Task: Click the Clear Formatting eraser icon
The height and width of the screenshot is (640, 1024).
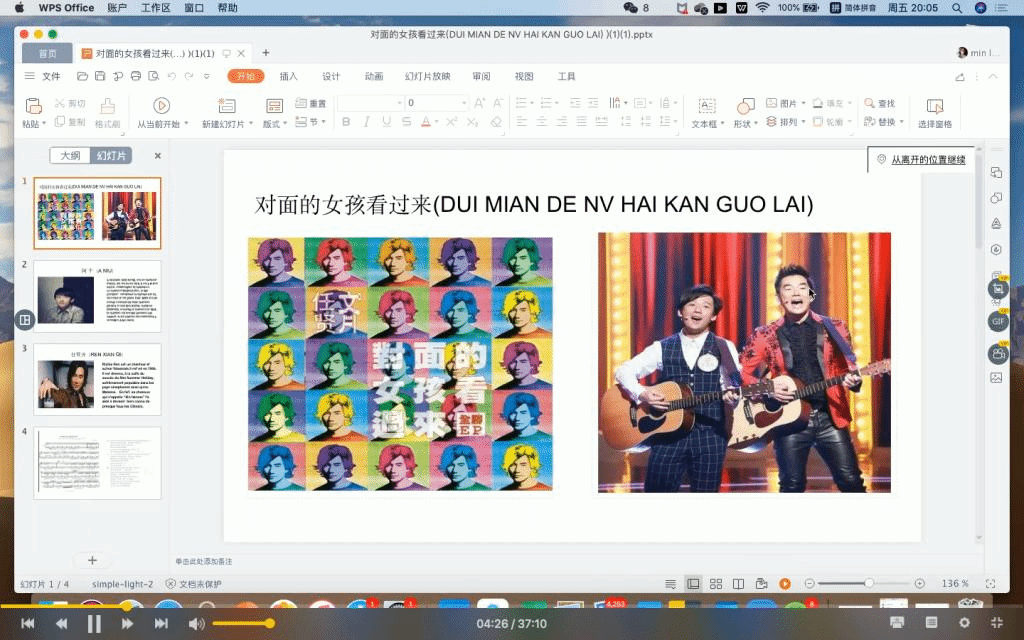Action: click(496, 121)
